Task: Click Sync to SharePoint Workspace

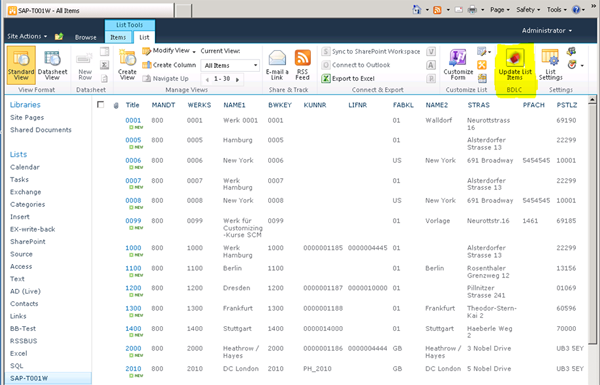Action: (371, 51)
